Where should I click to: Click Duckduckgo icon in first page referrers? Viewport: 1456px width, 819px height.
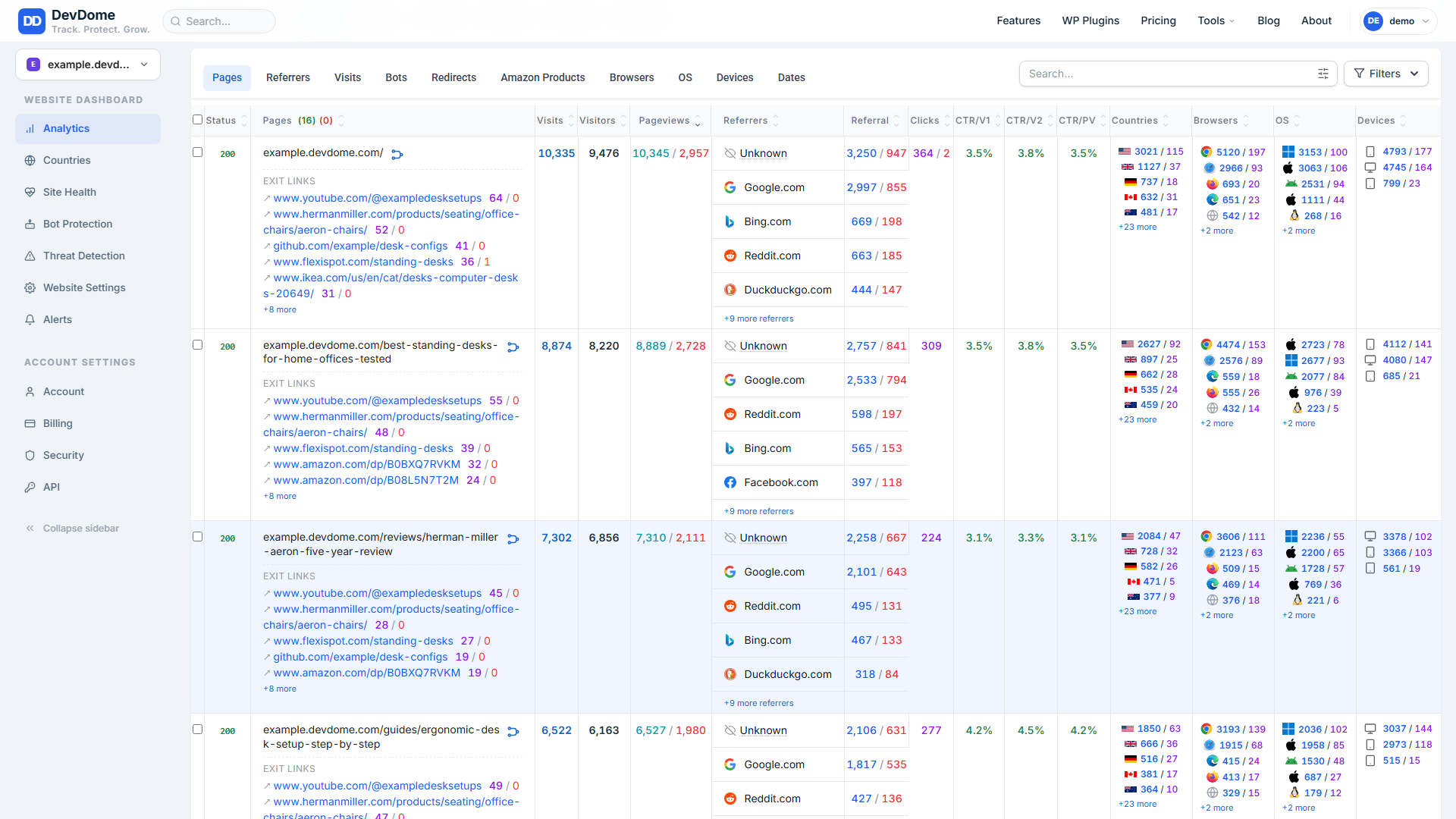730,290
